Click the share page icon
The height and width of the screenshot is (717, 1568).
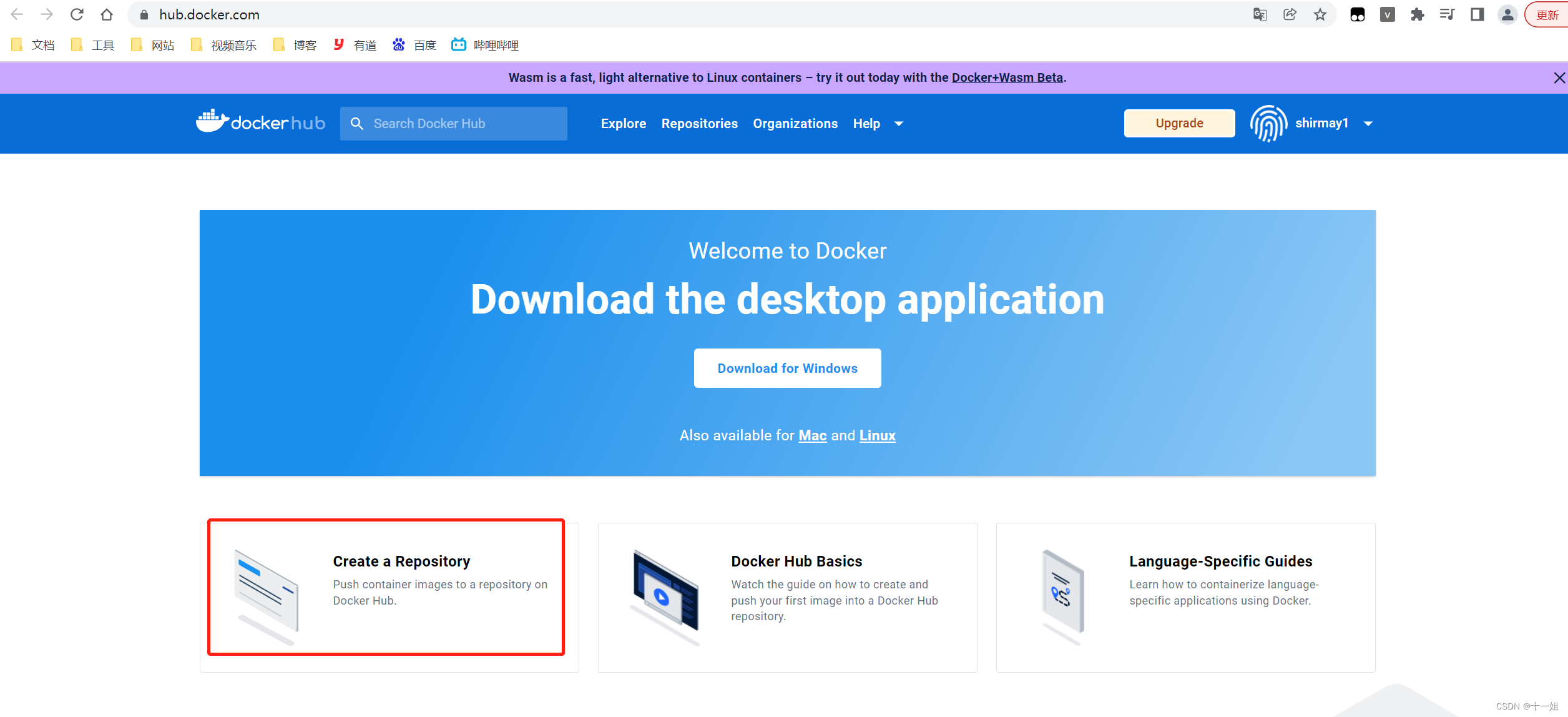click(x=1290, y=15)
